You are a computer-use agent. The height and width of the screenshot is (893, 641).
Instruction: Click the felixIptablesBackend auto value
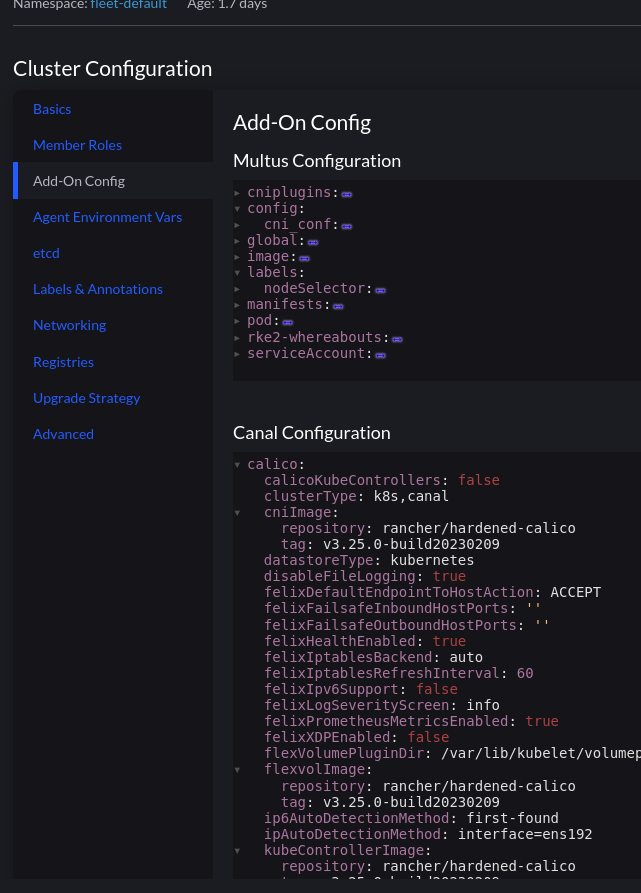pos(466,657)
